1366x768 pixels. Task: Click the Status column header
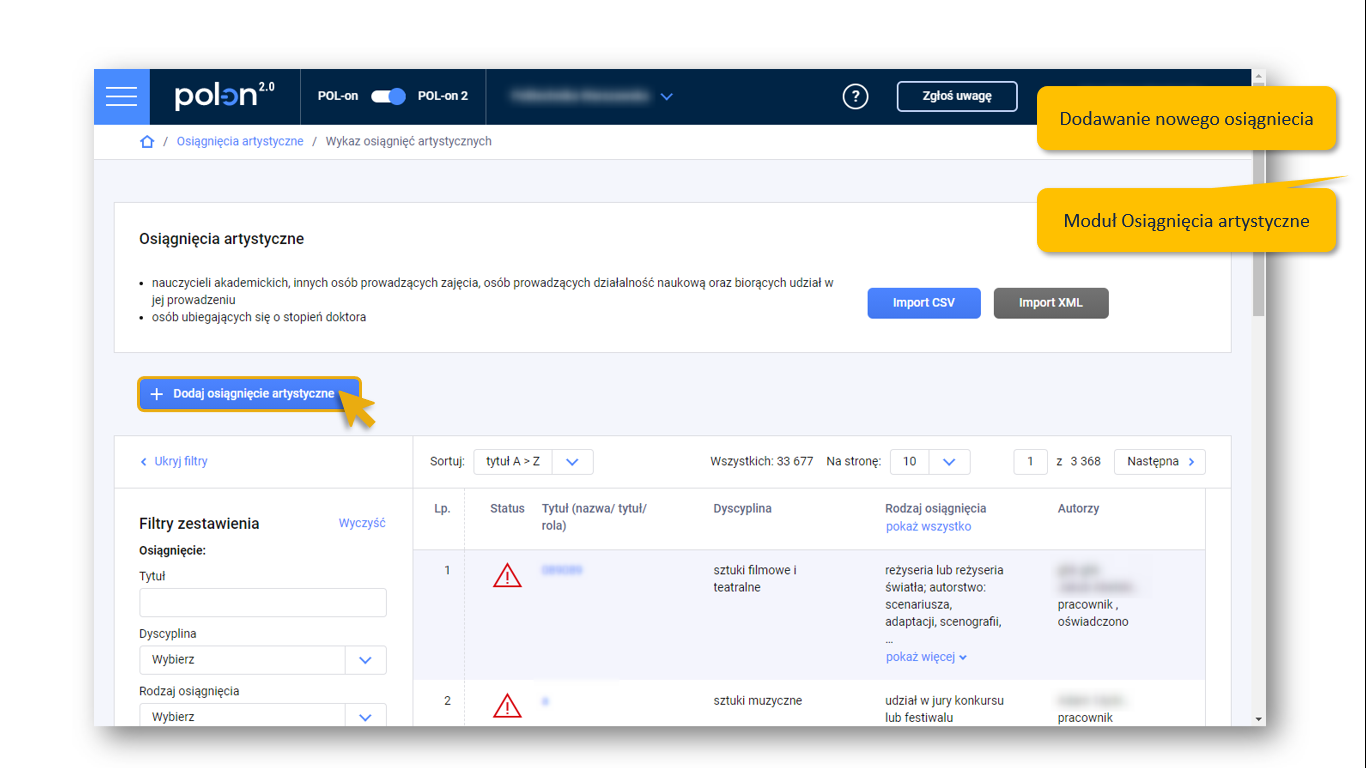[x=507, y=508]
